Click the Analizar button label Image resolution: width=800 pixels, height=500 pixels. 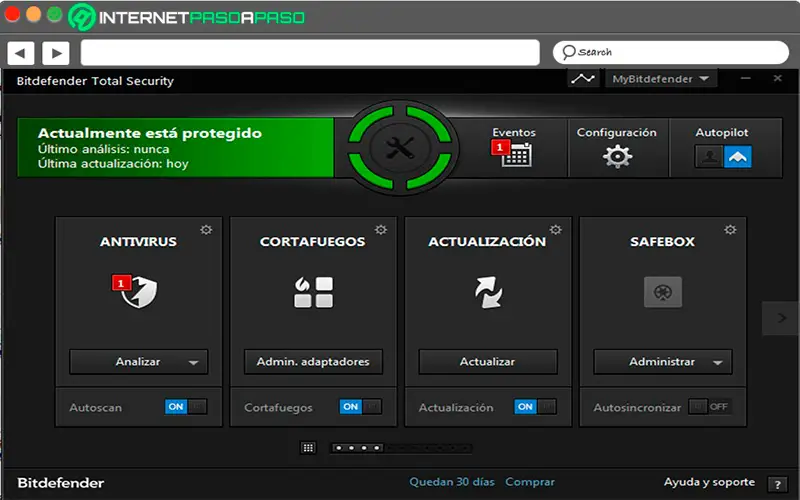(138, 362)
